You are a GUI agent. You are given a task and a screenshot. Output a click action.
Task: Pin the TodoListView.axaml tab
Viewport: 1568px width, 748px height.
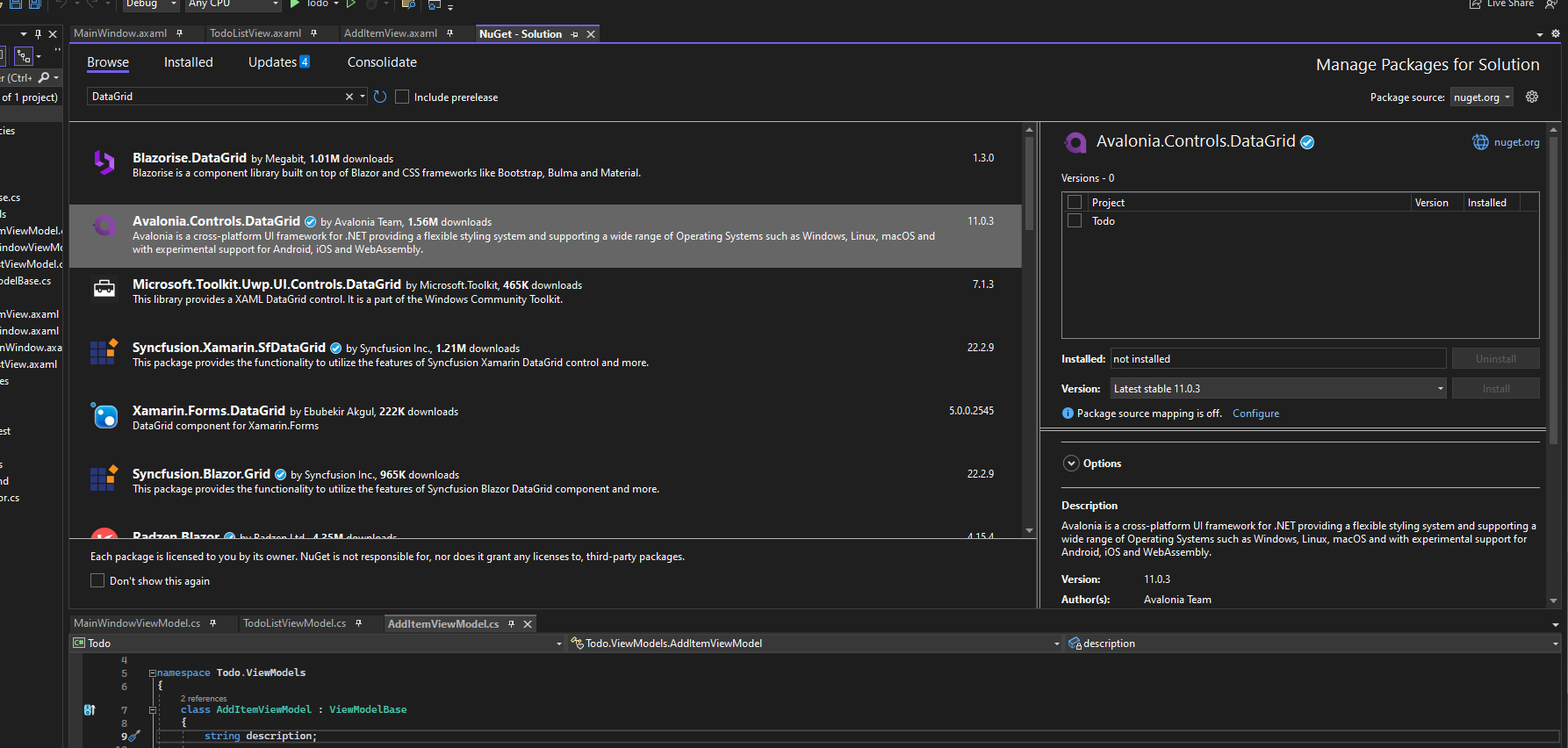pyautogui.click(x=313, y=33)
